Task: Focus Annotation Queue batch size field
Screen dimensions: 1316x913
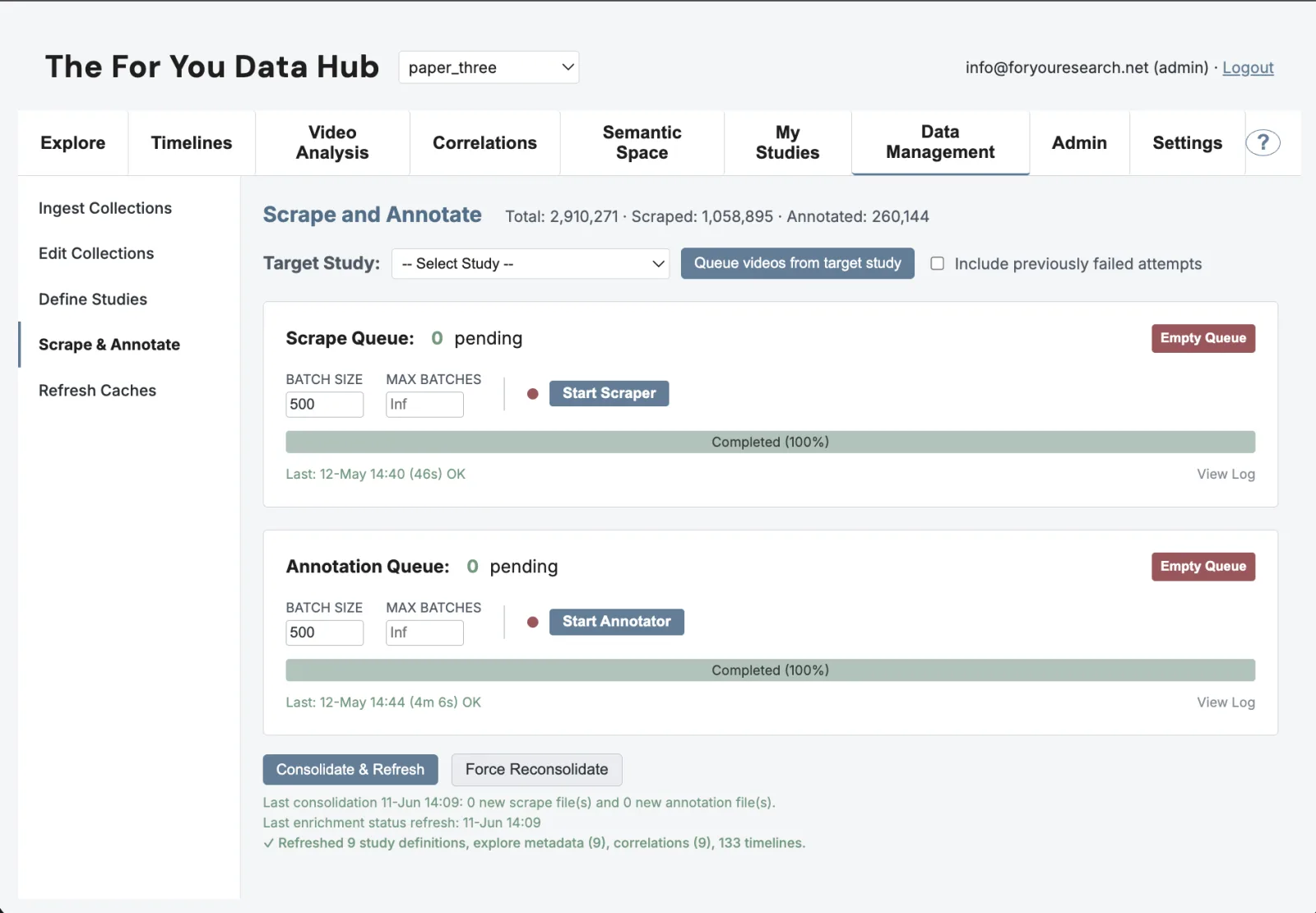Action: point(324,633)
